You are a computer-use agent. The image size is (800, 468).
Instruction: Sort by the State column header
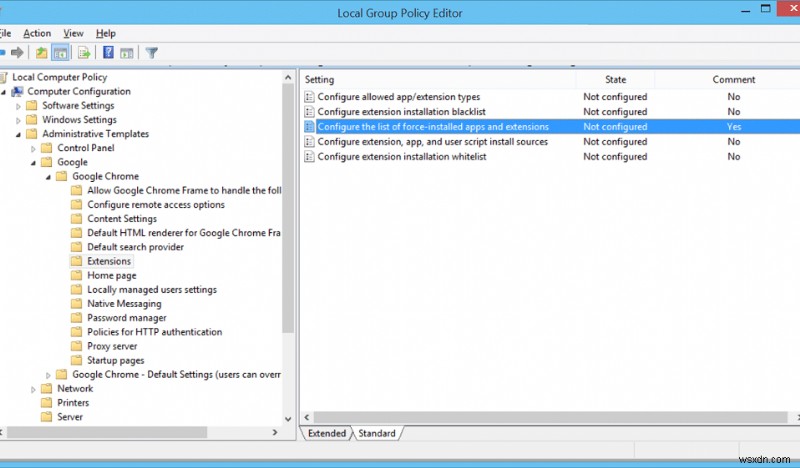[x=615, y=80]
